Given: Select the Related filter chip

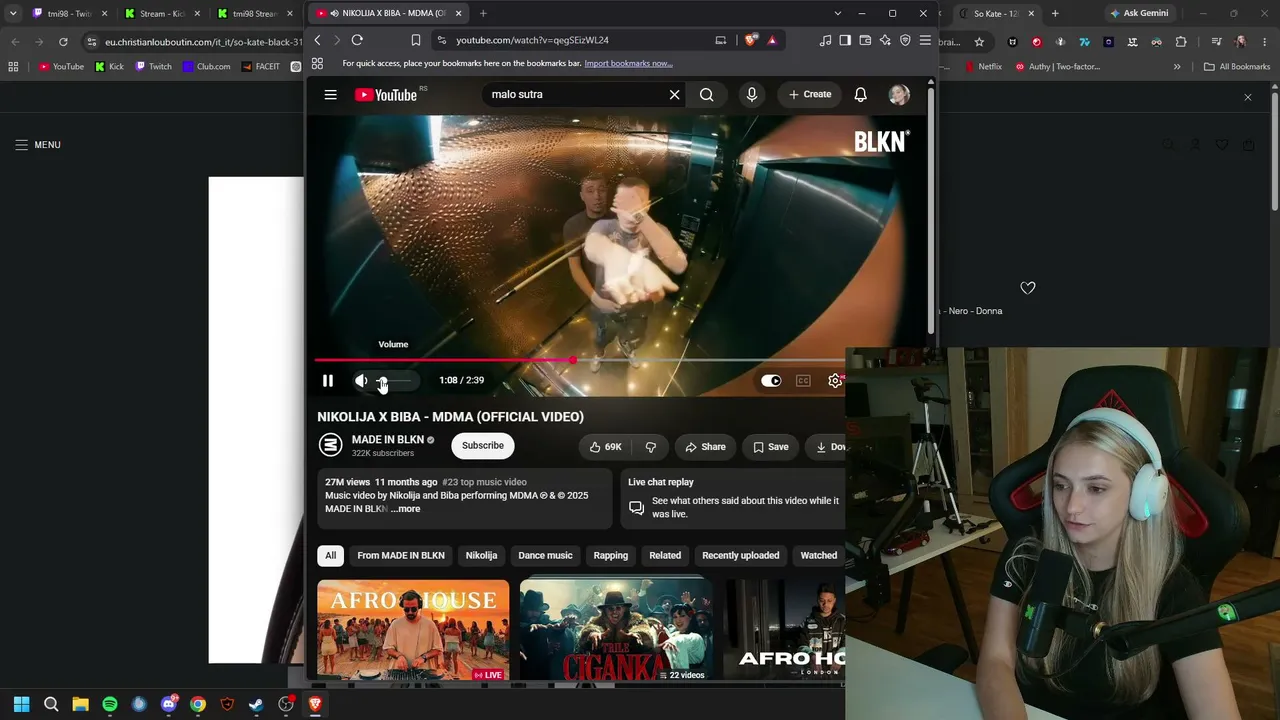Looking at the screenshot, I should pos(665,556).
